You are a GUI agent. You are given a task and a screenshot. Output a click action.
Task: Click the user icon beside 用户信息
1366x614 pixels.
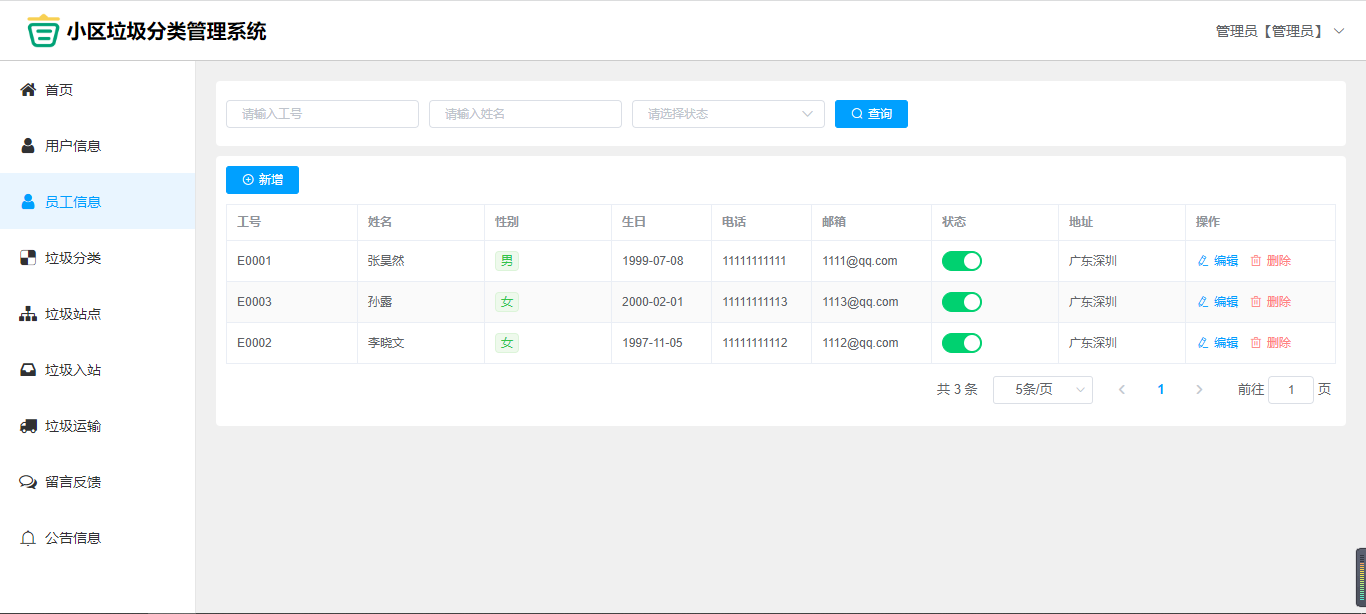(x=28, y=146)
